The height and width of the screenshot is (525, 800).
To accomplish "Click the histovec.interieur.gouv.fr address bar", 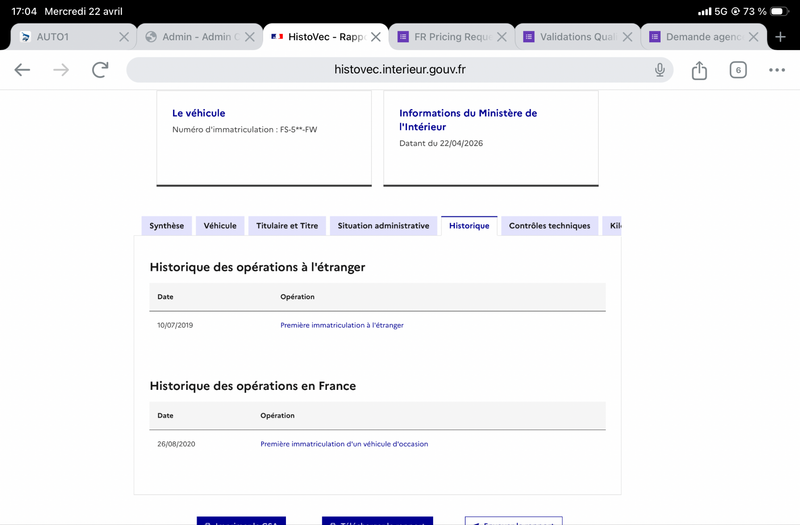I will [x=400, y=70].
